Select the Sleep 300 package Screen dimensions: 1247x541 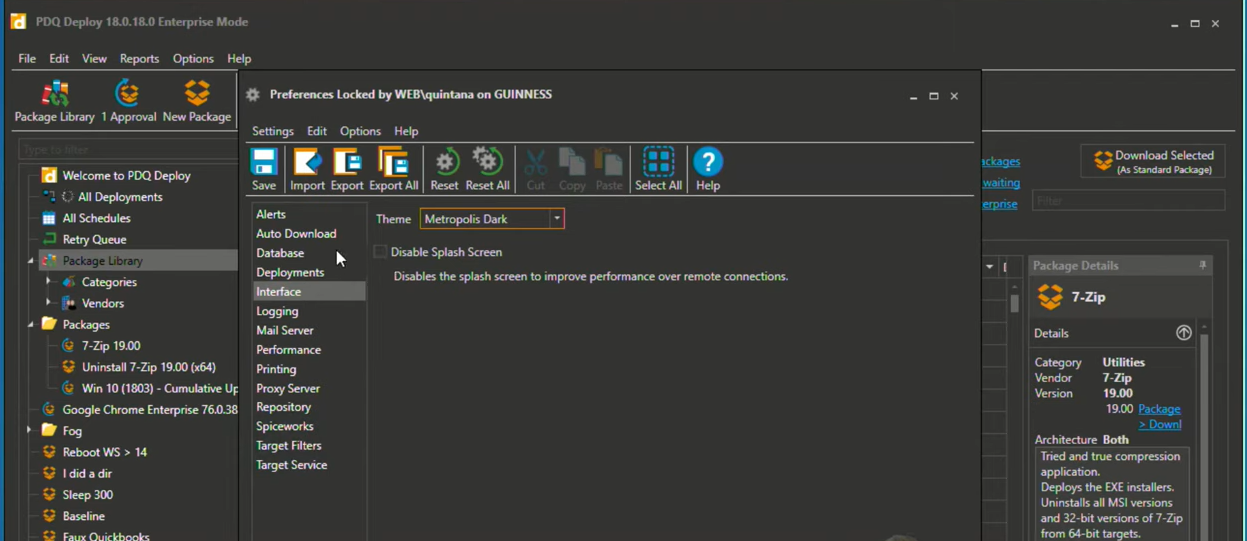[88, 495]
